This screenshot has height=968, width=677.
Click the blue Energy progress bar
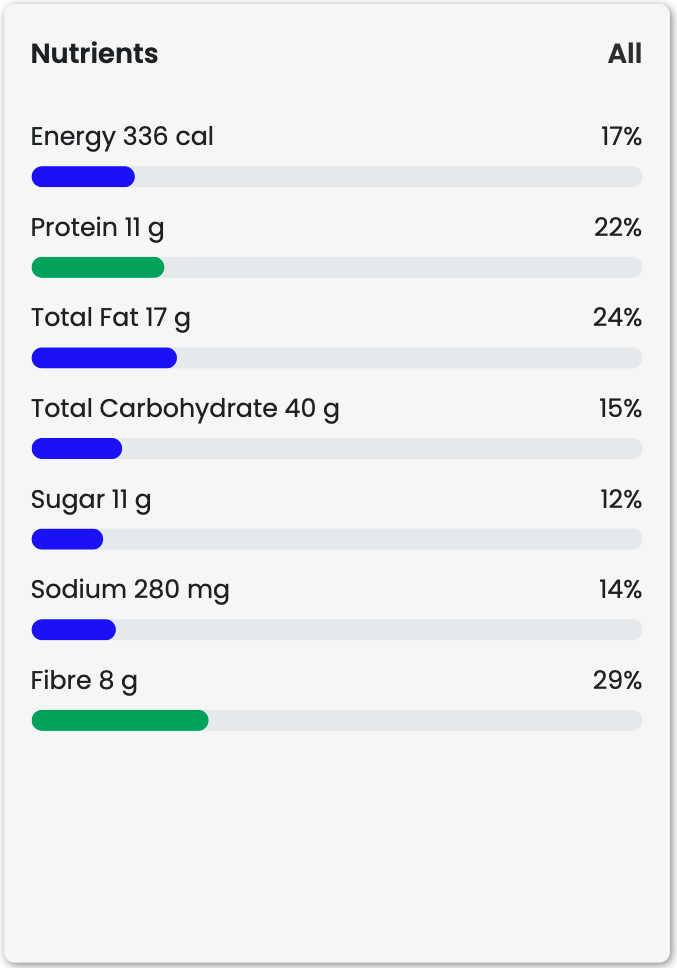(84, 177)
